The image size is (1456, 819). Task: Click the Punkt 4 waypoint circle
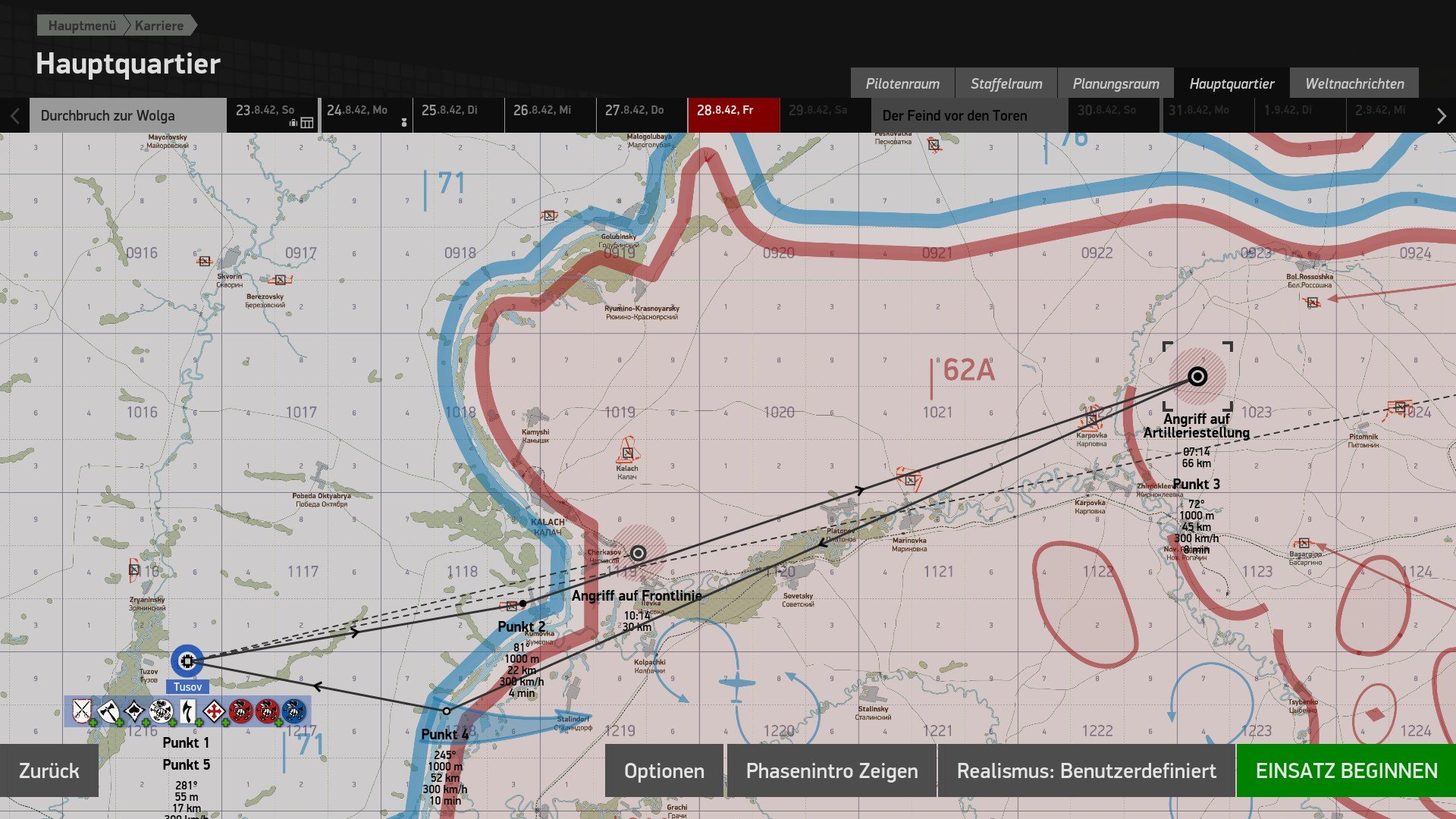point(447,711)
